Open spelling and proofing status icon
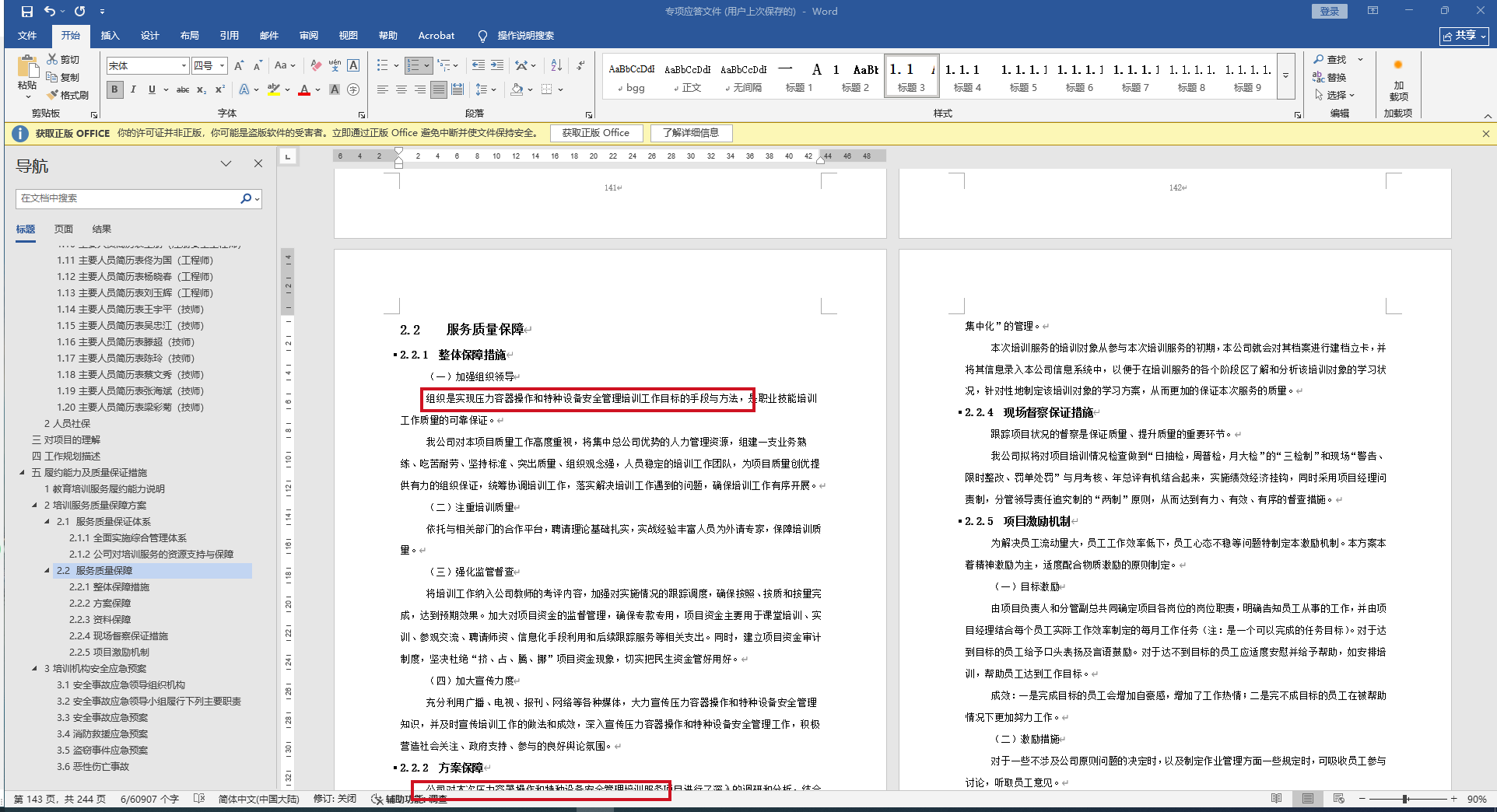Screen dimensions: 1497x812 [x=199, y=799]
